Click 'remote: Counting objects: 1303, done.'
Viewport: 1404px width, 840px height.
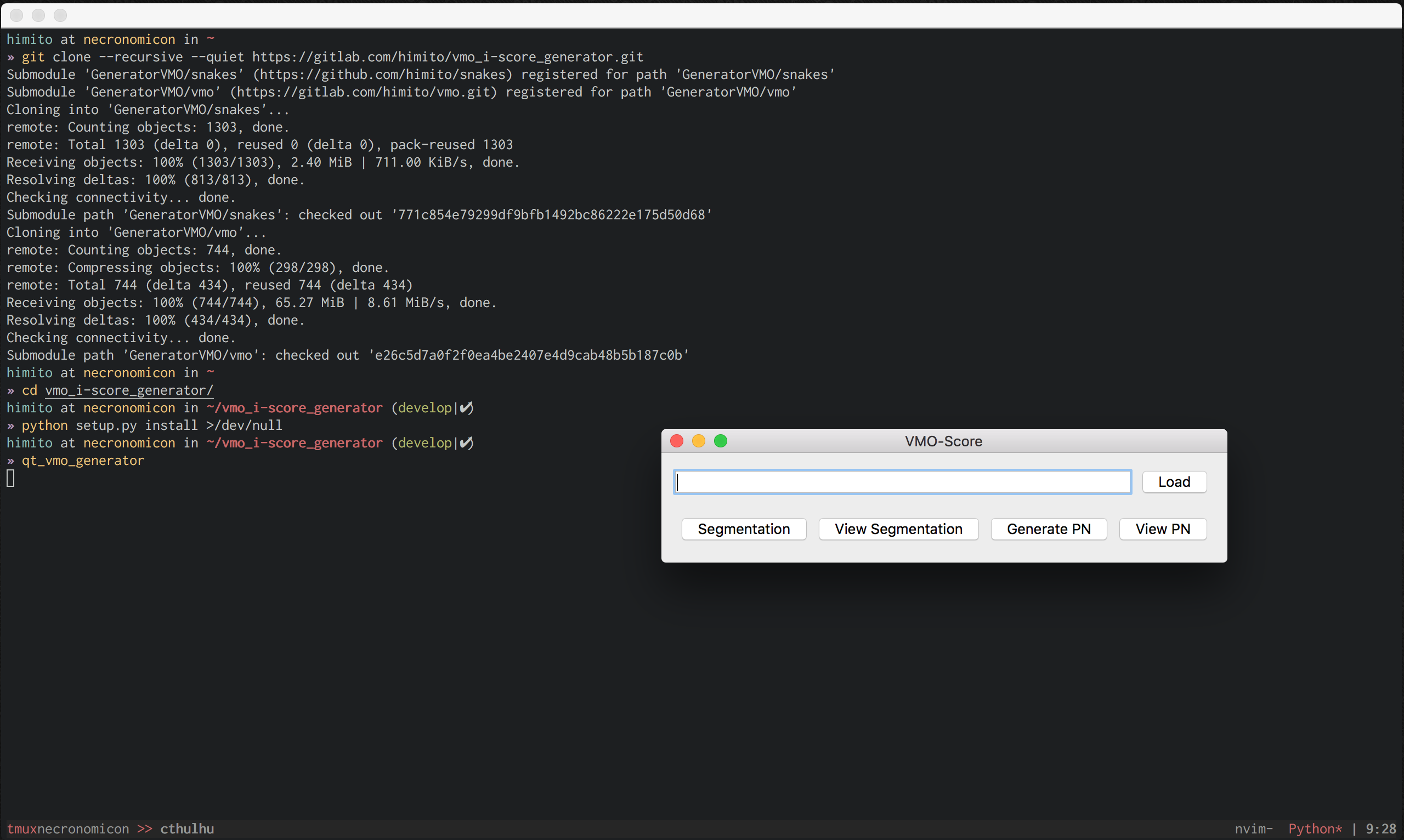click(148, 127)
